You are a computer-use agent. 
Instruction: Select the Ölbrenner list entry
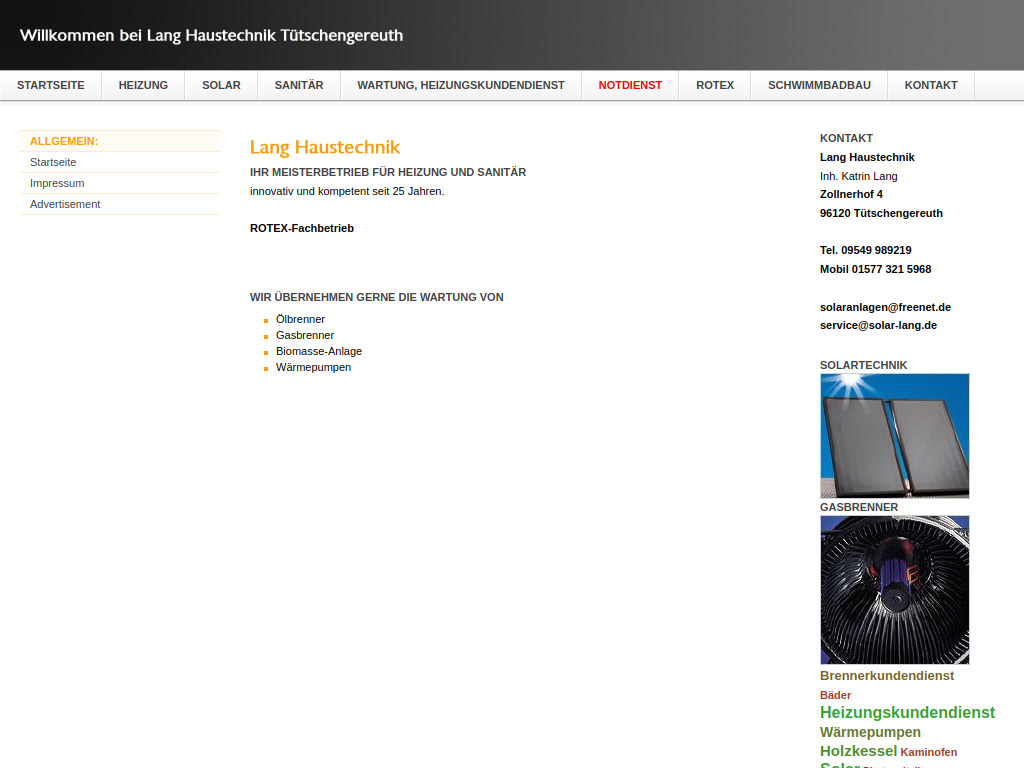300,318
